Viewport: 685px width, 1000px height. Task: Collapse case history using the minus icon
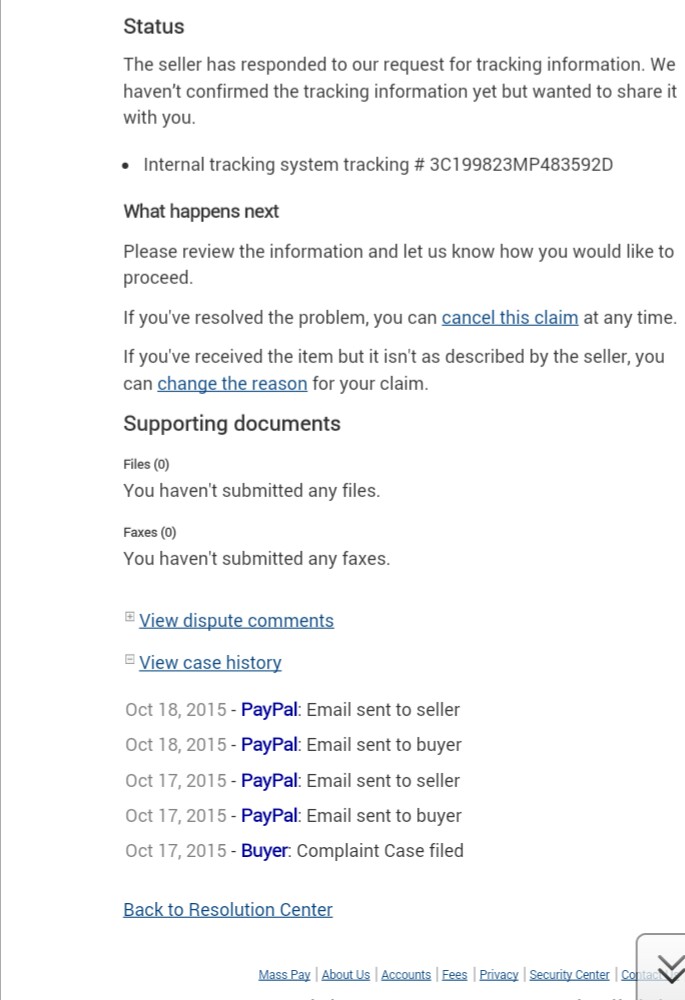pyautogui.click(x=129, y=659)
